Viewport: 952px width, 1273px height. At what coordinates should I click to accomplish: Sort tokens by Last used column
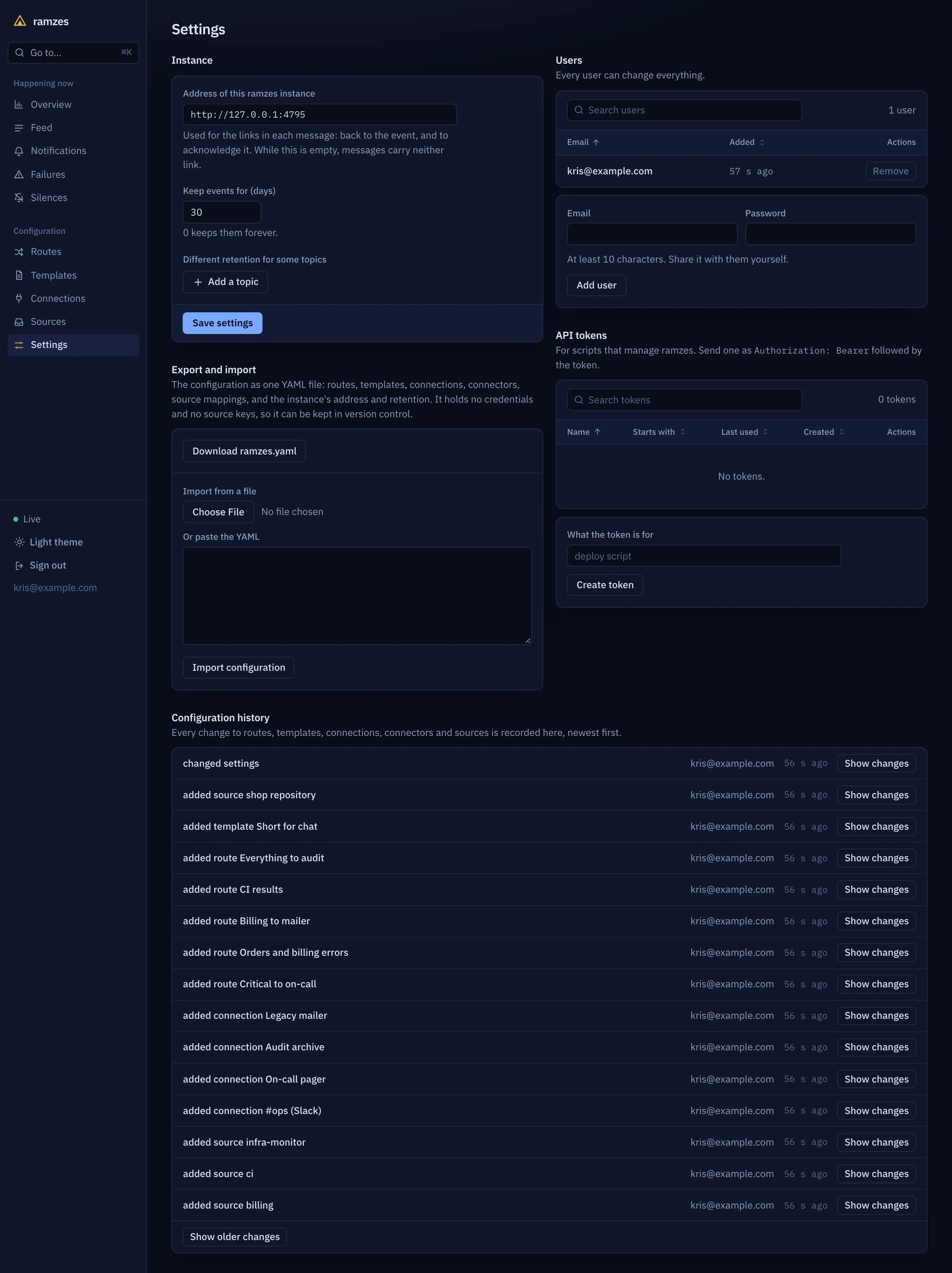(x=744, y=432)
